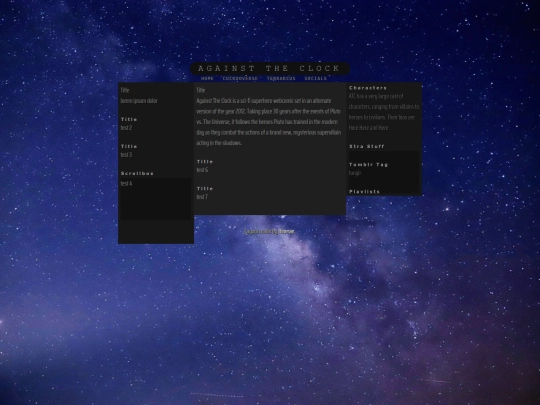Click inside the Scrollbox area with 'test 4'
540x405 pixels.
tap(156, 199)
